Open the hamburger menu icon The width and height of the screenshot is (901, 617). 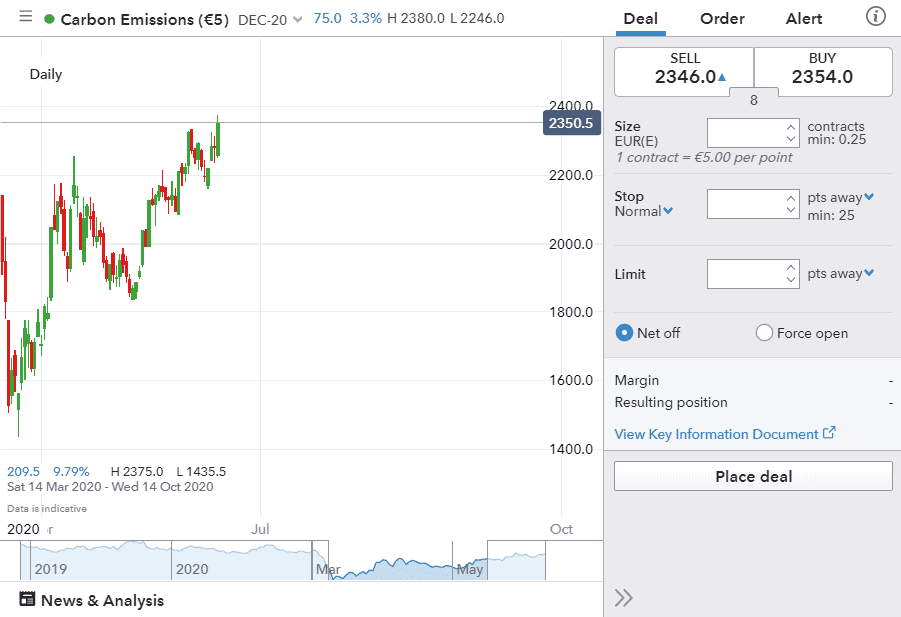[25, 18]
